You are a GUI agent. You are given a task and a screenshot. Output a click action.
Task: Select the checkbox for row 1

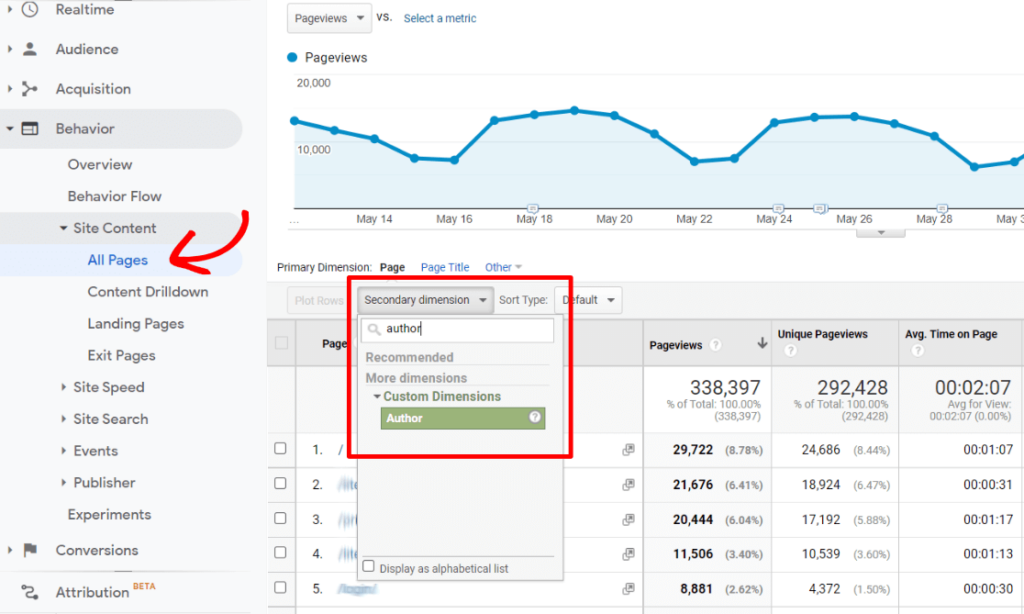[280, 450]
